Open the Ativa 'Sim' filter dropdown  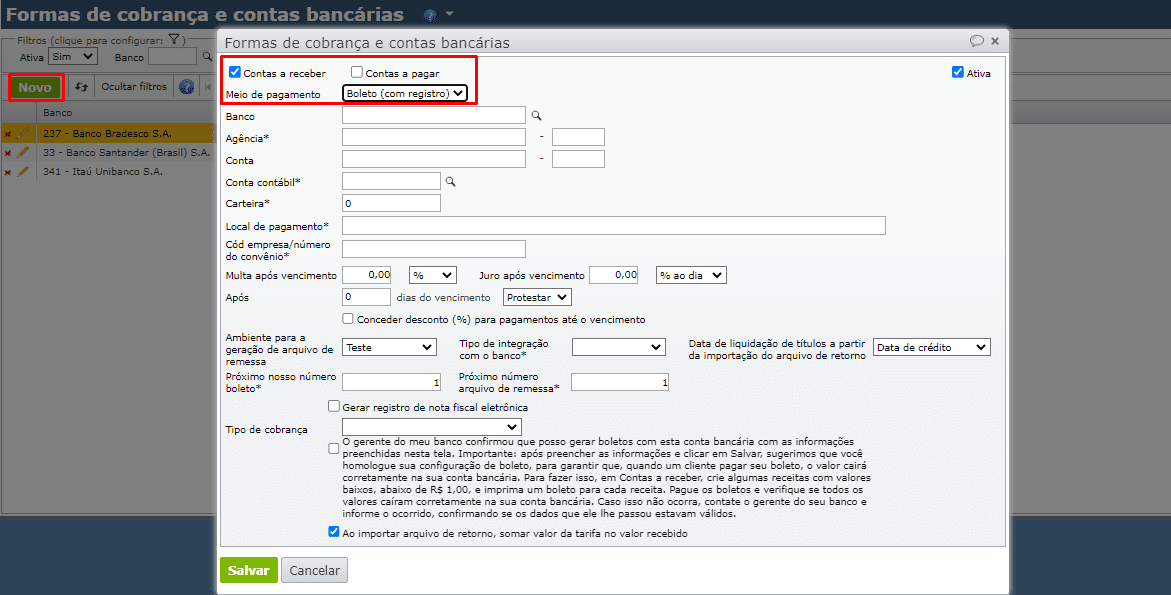[x=72, y=56]
